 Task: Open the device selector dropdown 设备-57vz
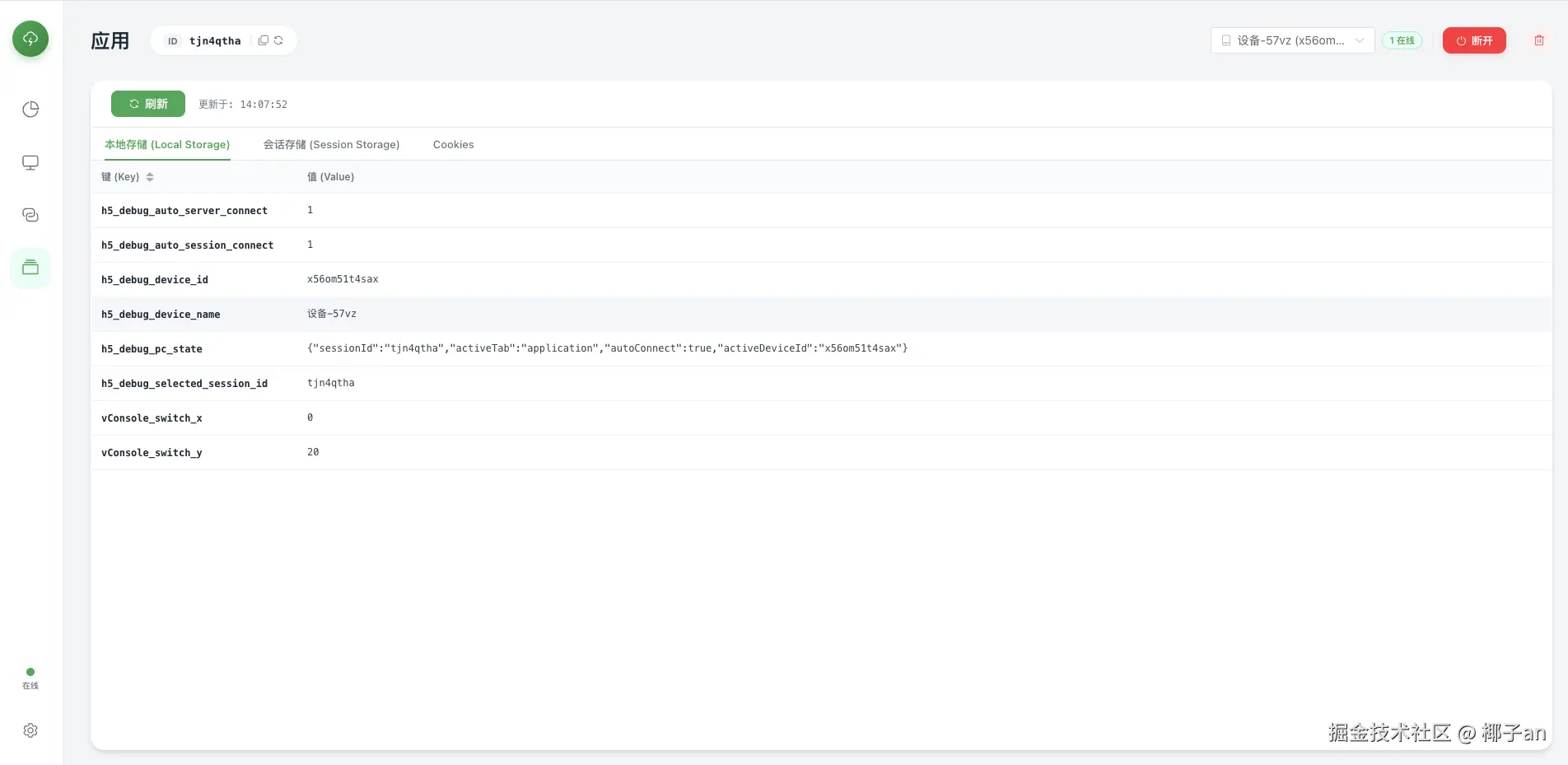(x=1292, y=40)
